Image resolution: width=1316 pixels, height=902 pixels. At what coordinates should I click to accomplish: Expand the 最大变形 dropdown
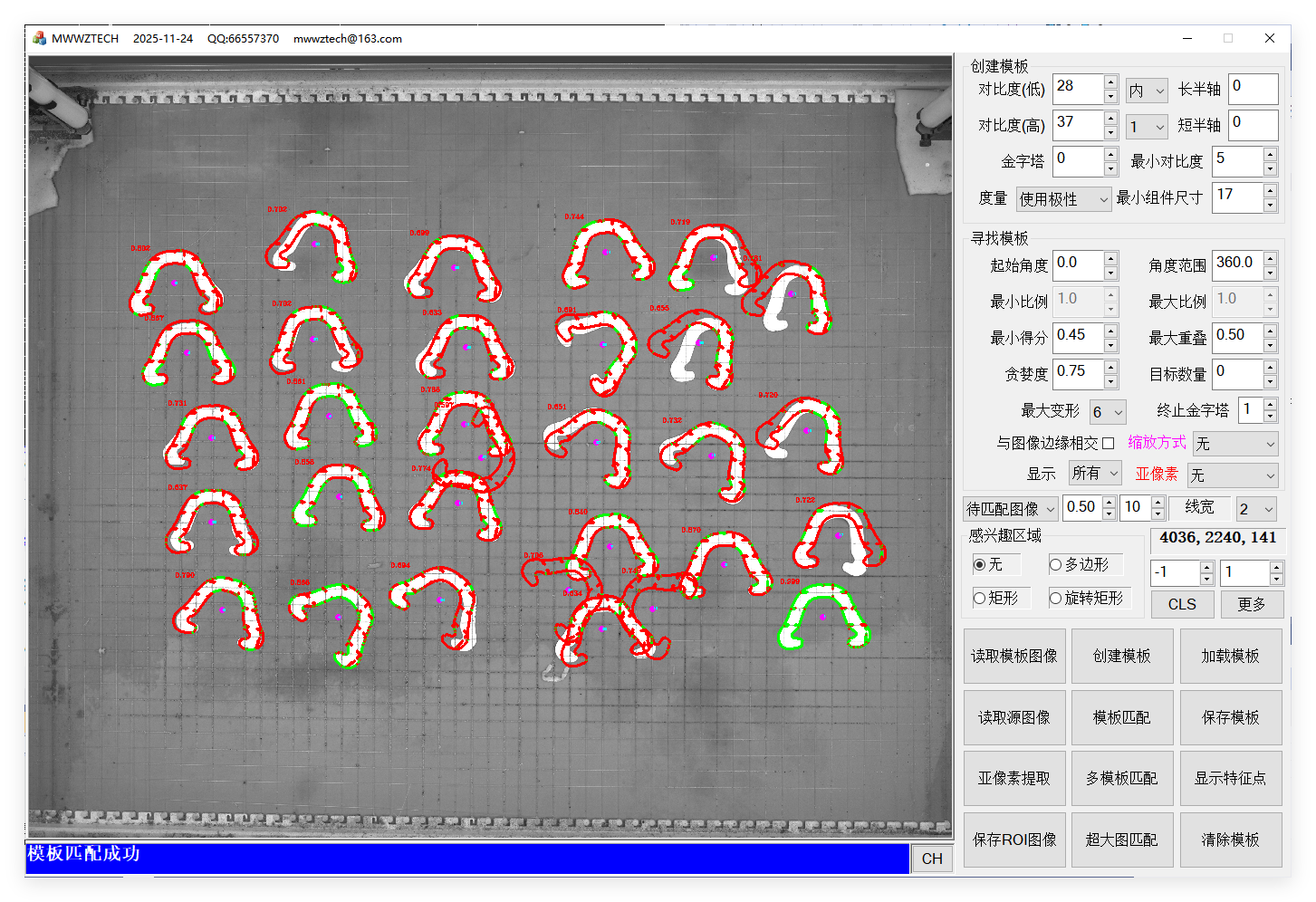[1108, 412]
